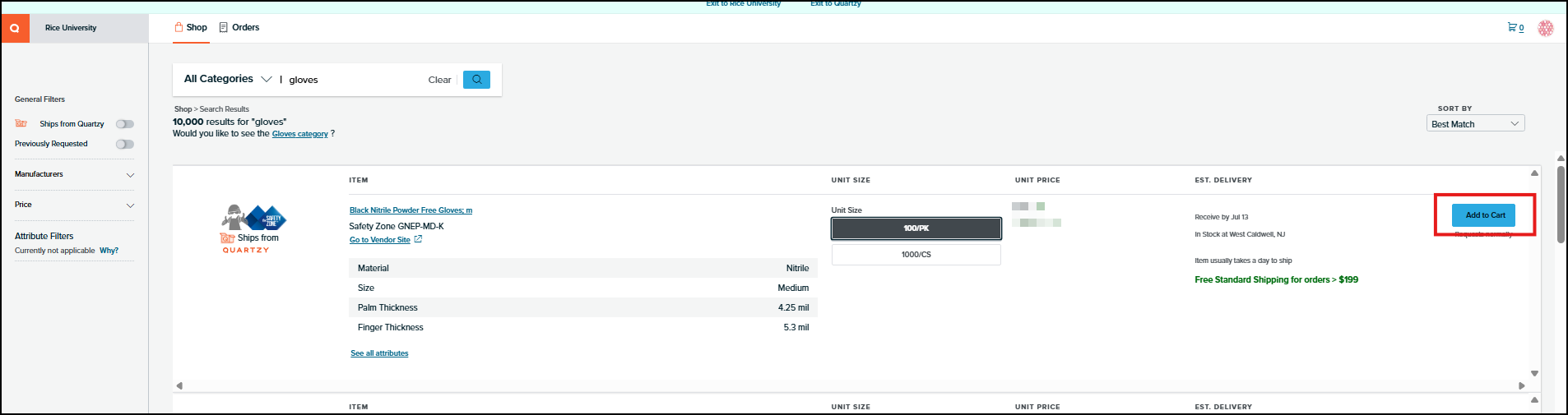Switch to the Orders tab
Screen dimensions: 1568x415
point(239,27)
